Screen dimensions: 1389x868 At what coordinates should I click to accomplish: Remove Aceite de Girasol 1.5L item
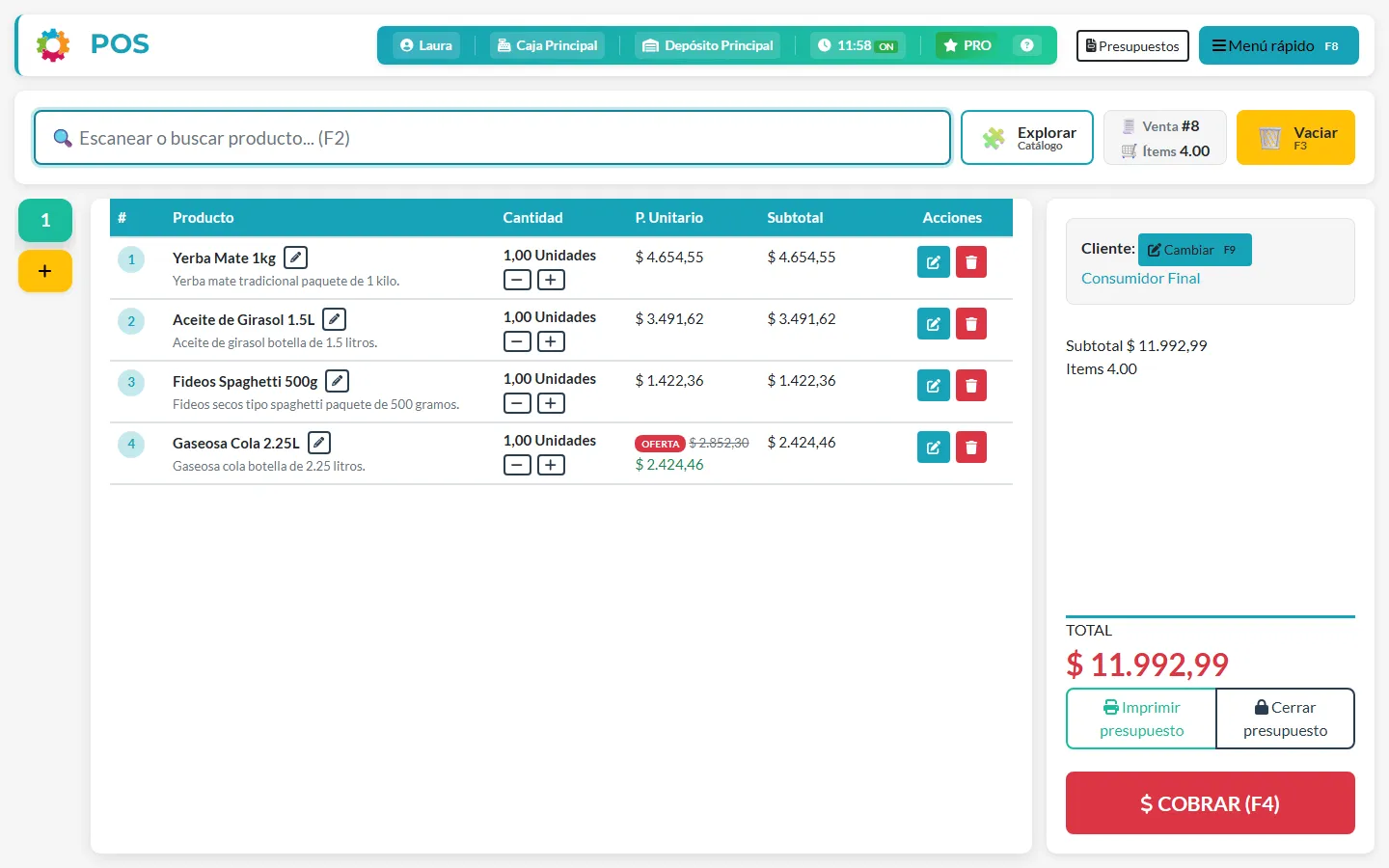971,324
